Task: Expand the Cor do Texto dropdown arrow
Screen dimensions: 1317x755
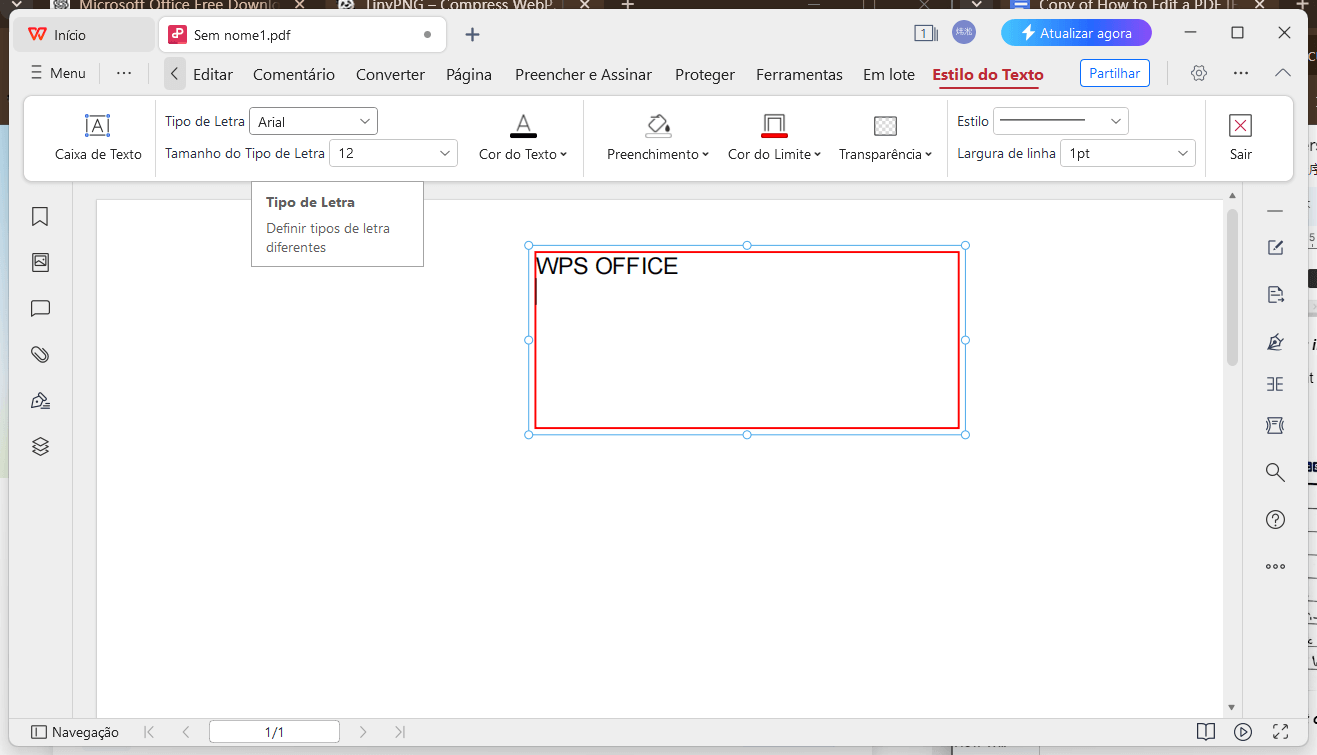Action: pos(564,155)
